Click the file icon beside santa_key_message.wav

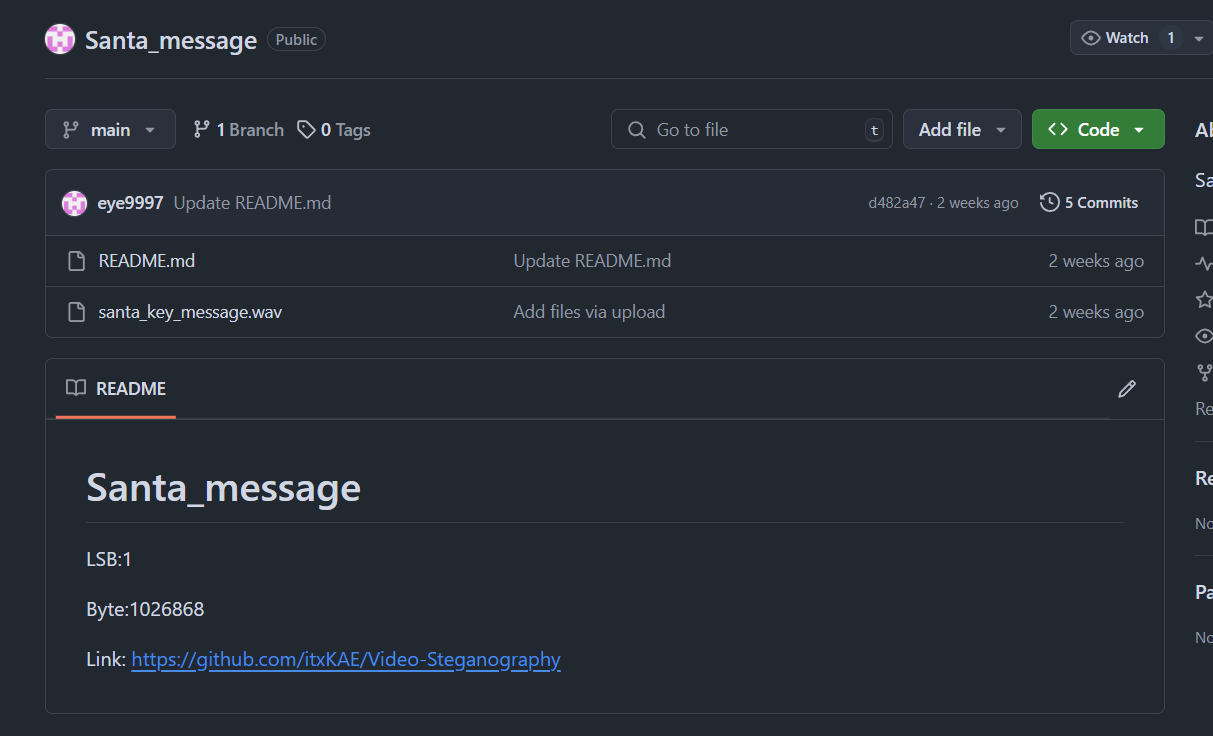76,313
